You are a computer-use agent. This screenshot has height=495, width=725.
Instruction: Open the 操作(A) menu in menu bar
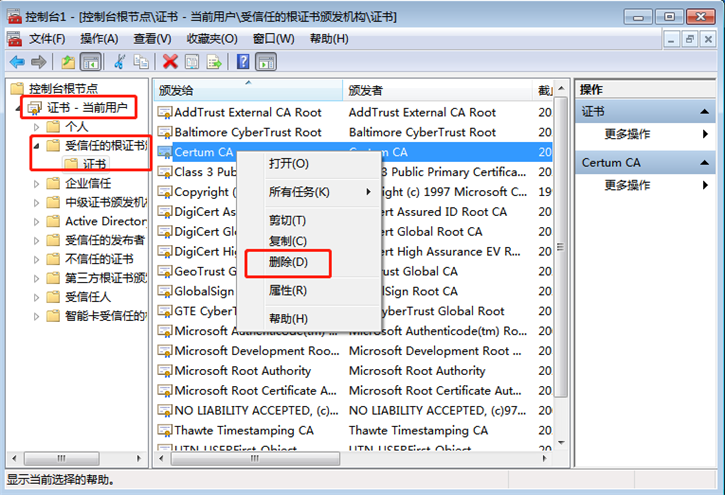[99, 38]
